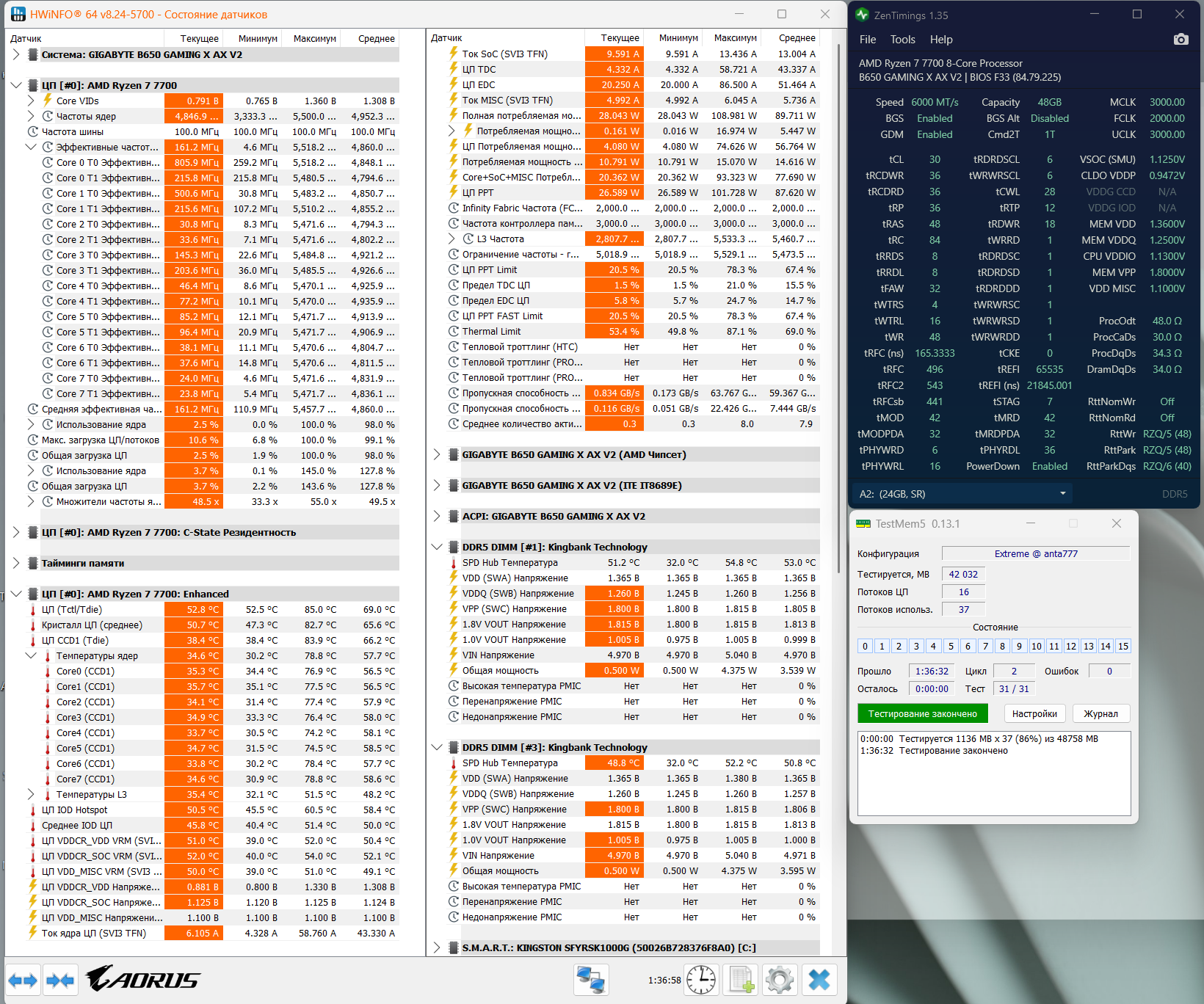Viewport: 1204px width, 1004px height.
Task: Click the tREFI value 65535 in ZenTimings
Action: point(1049,369)
